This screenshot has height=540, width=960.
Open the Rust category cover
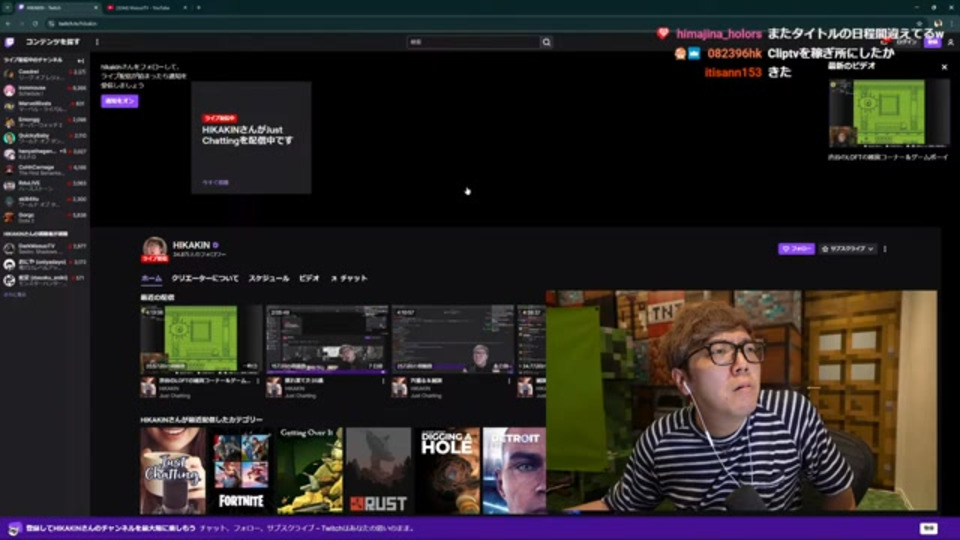pyautogui.click(x=378, y=471)
